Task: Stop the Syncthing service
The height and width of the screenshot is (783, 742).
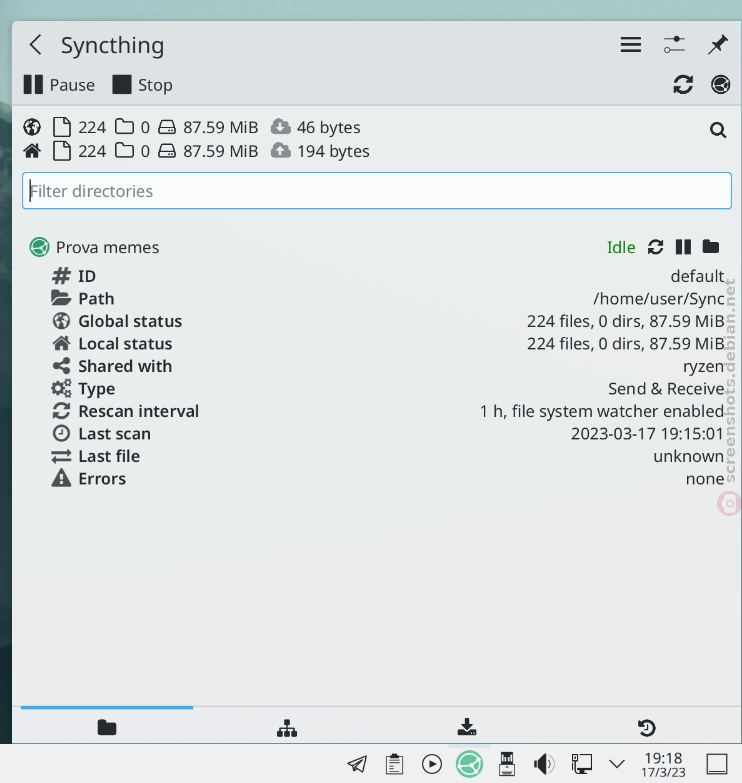Action: (142, 85)
